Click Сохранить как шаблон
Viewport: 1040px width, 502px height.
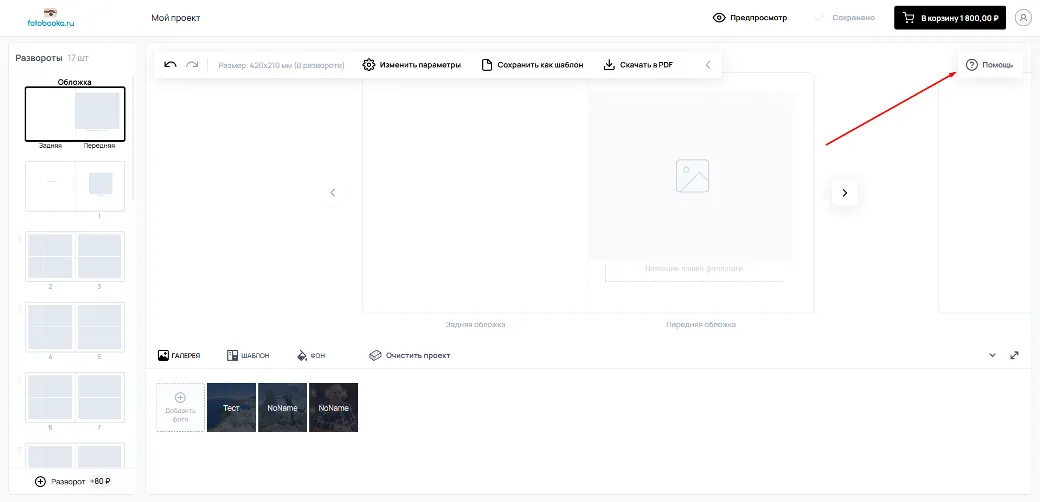pyautogui.click(x=533, y=65)
